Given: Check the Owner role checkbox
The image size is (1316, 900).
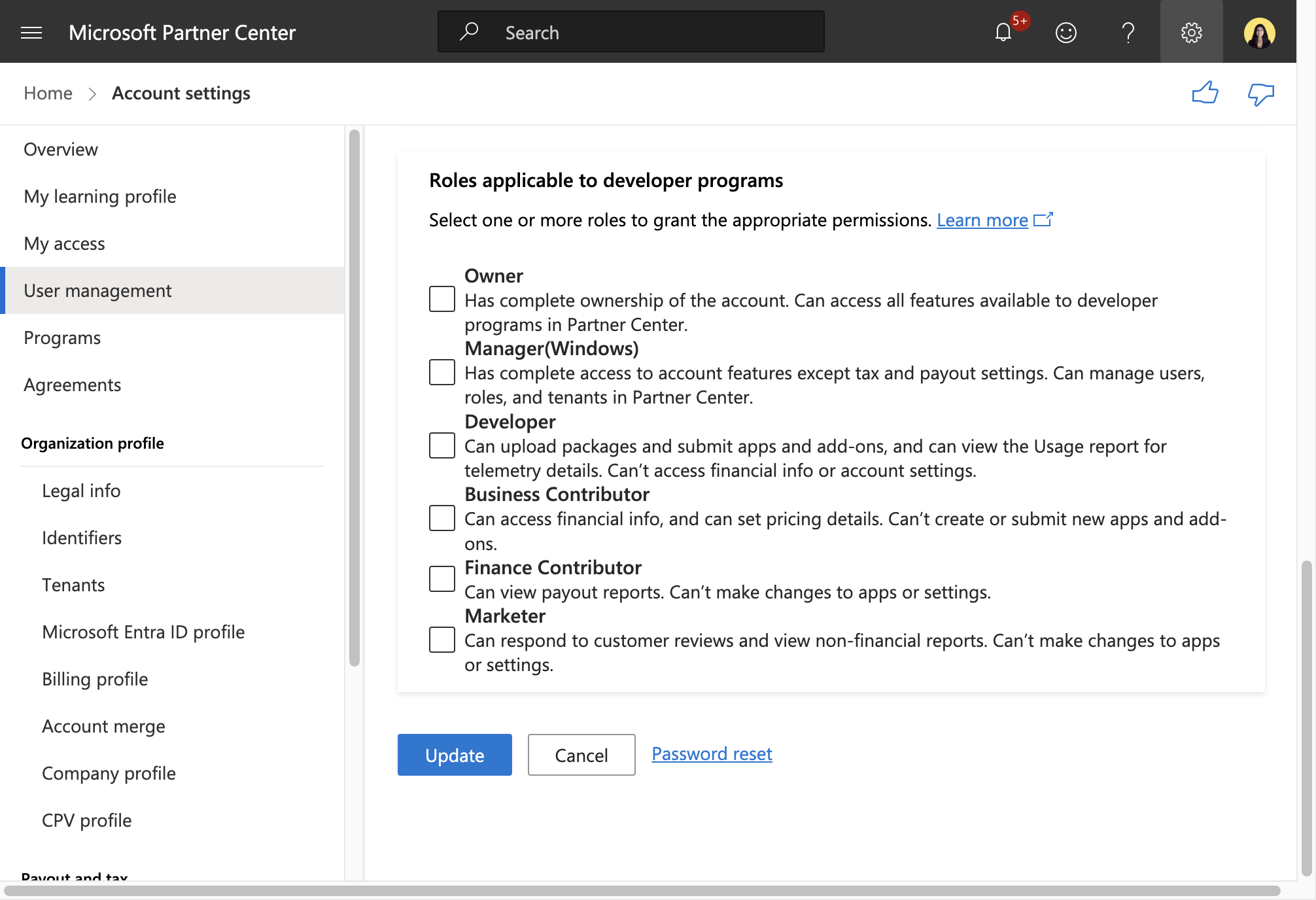Looking at the screenshot, I should [442, 299].
